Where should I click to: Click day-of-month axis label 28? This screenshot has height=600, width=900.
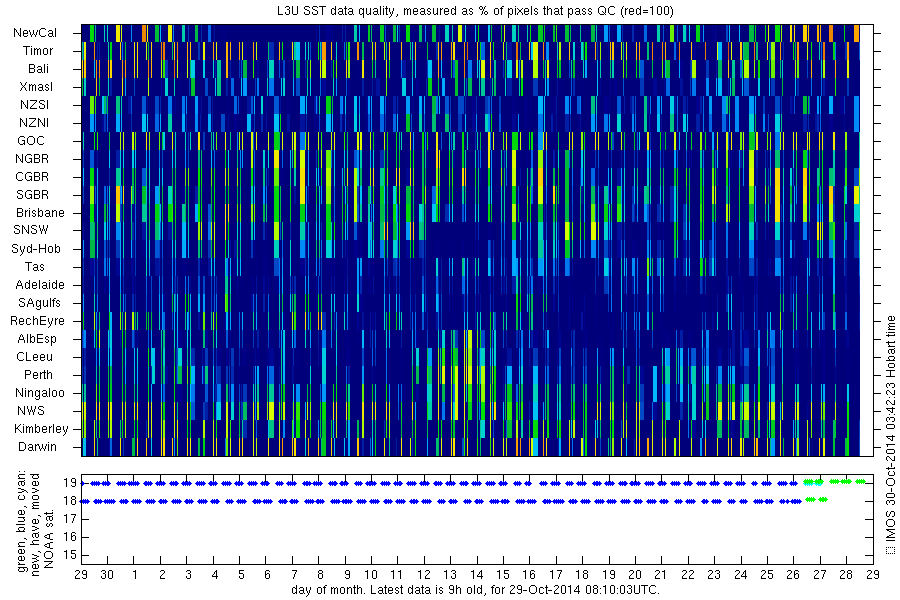pyautogui.click(x=846, y=575)
